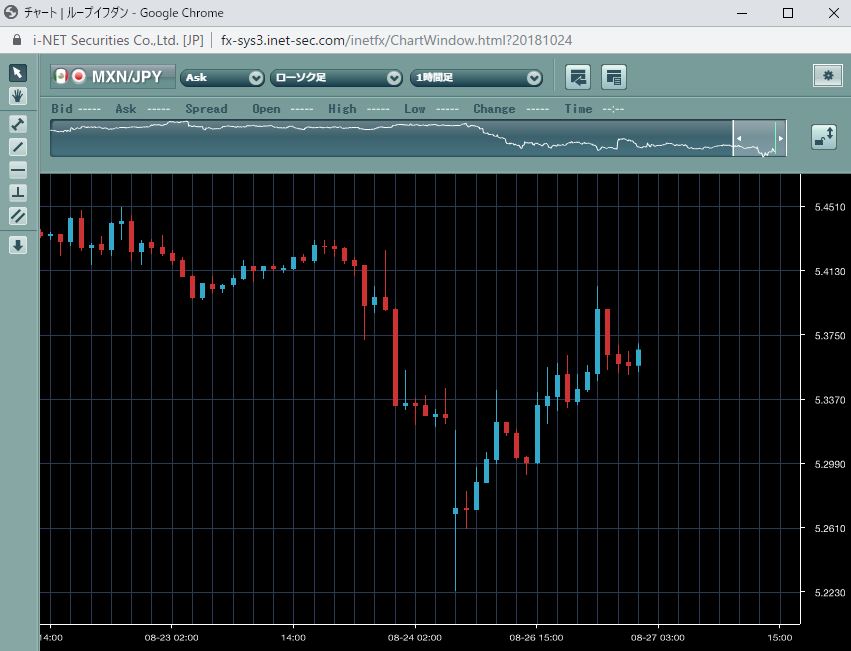Image resolution: width=851 pixels, height=651 pixels.
Task: Click the 08-24 02:00 time label
Action: click(x=415, y=637)
